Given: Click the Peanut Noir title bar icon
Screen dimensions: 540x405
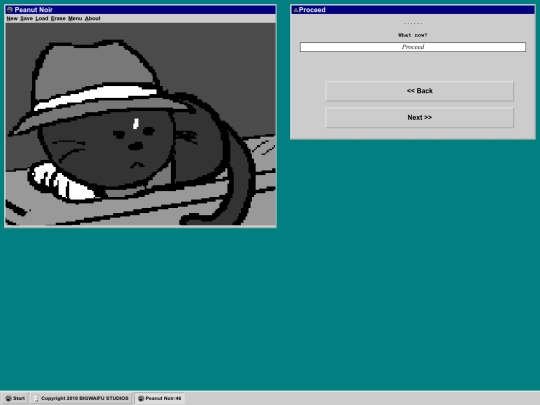Looking at the screenshot, I should pos(10,10).
